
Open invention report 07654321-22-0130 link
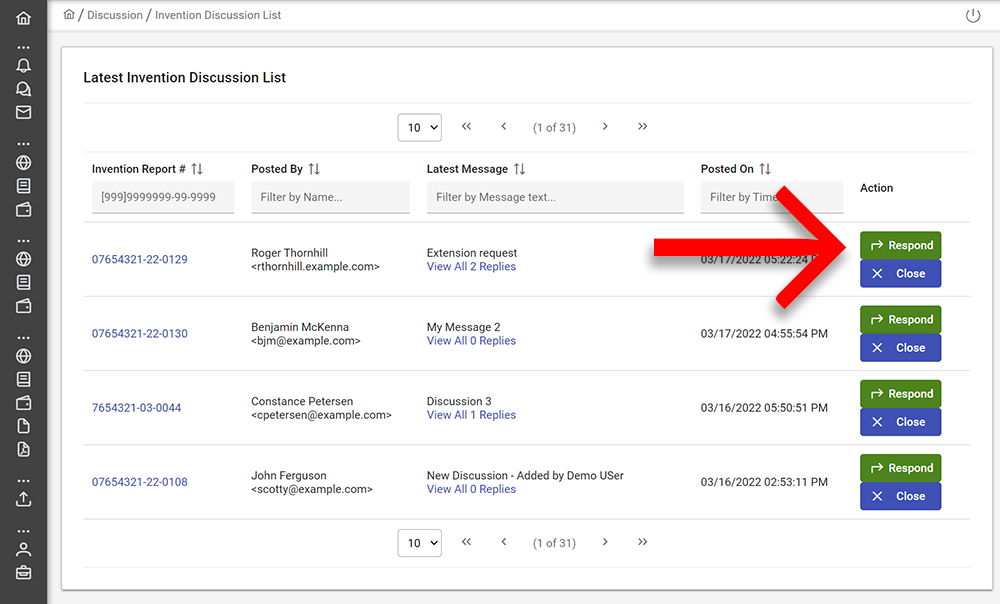(x=140, y=334)
